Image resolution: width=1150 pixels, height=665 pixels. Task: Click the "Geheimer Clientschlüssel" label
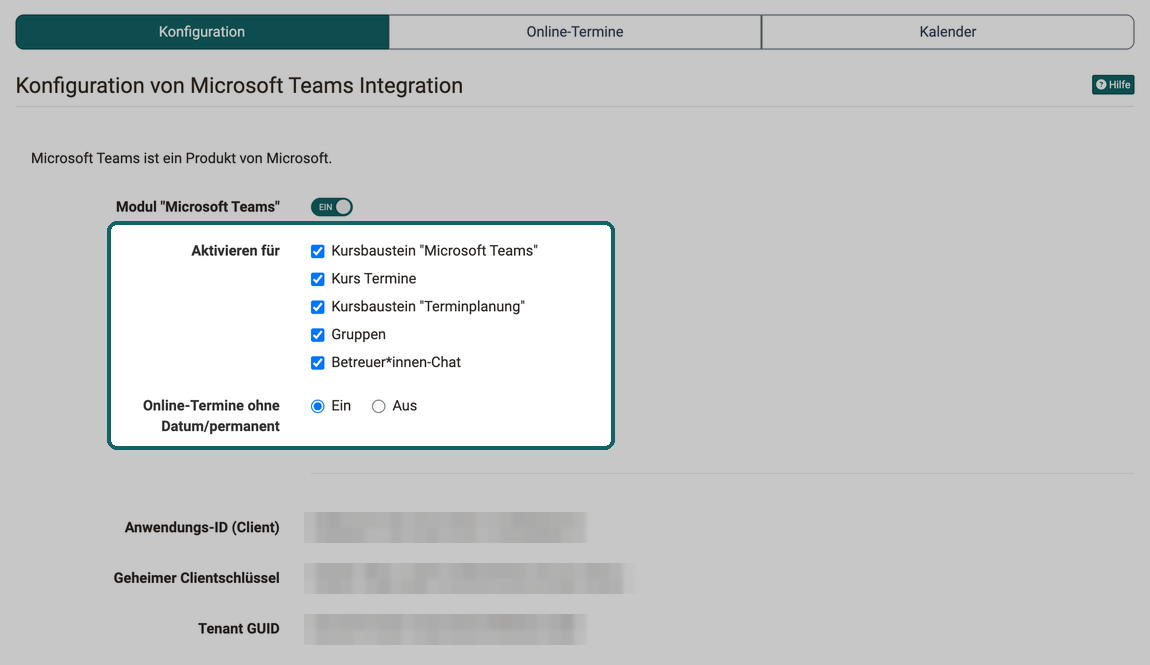[x=197, y=578]
